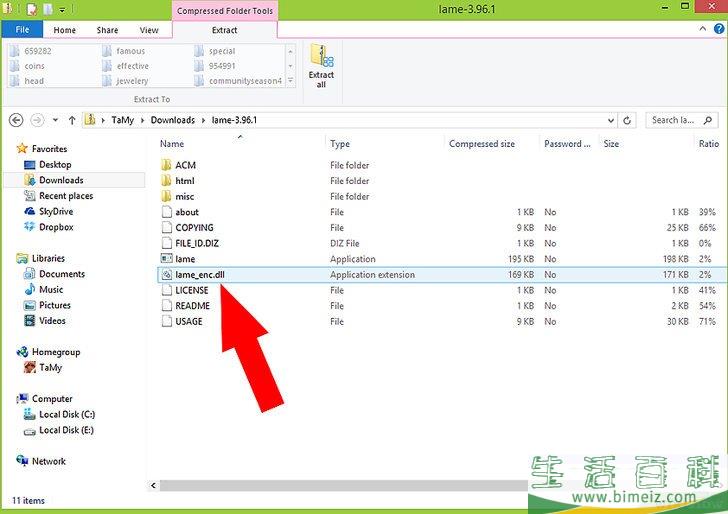Screen dimensions: 728x514
Task: Sort by Password protected column
Action: 569,144
